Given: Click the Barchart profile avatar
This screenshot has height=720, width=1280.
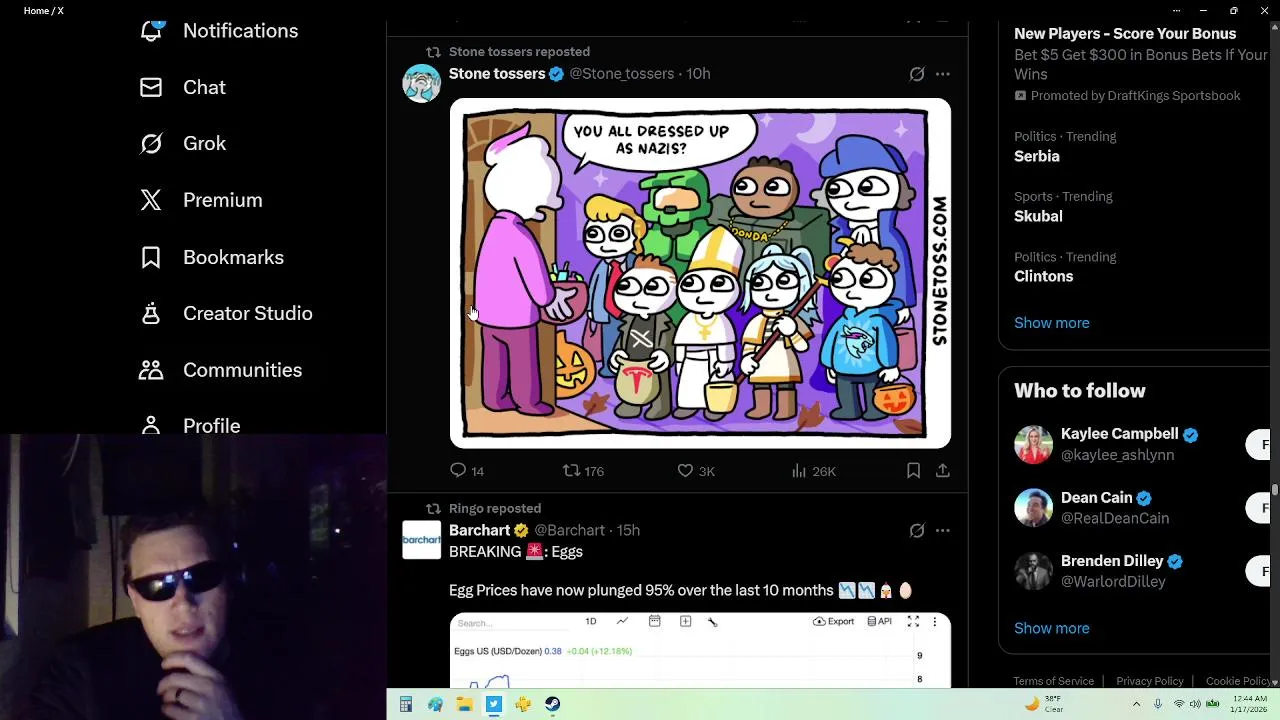Looking at the screenshot, I should tap(421, 540).
